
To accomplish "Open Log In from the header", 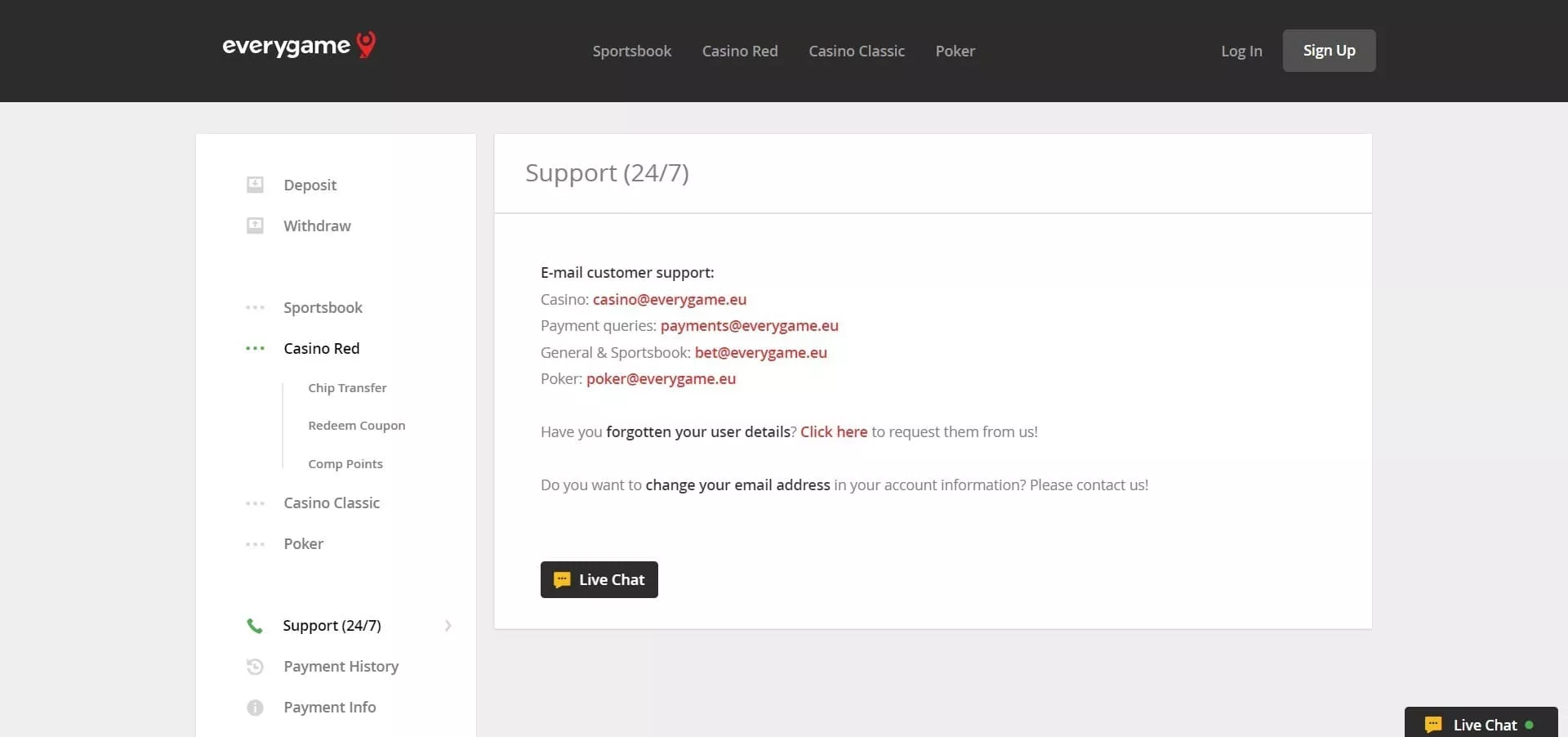I will [1241, 51].
